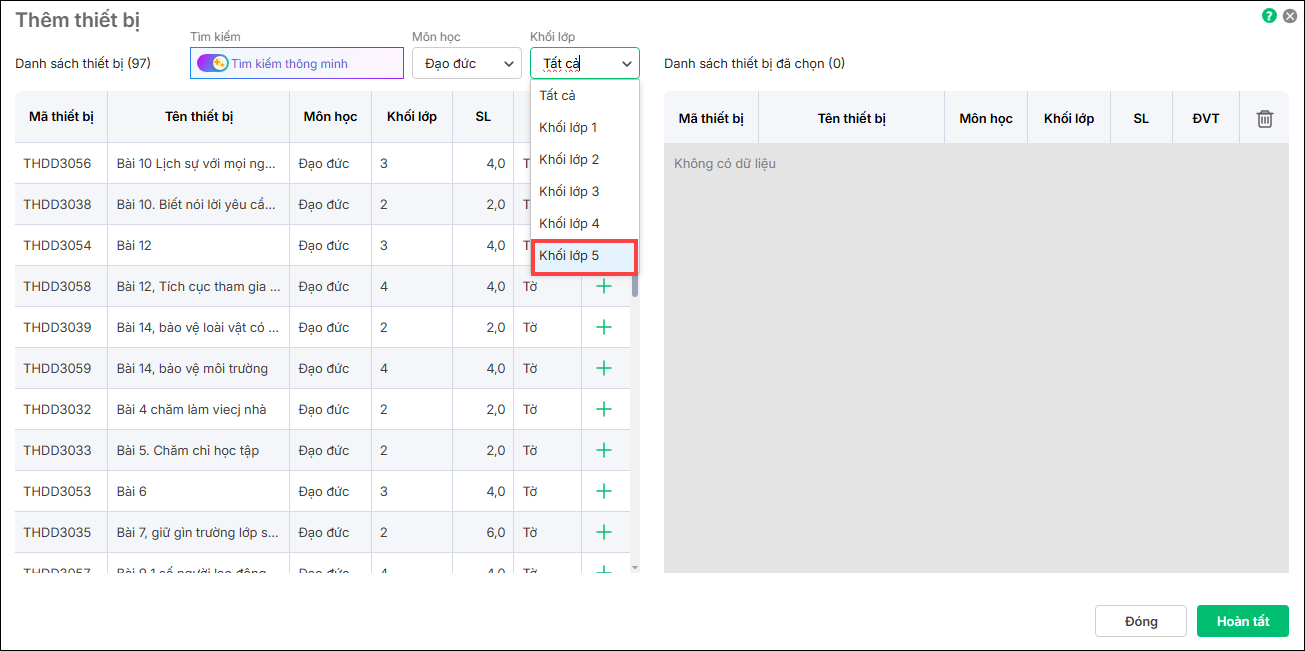Image resolution: width=1305 pixels, height=651 pixels.
Task: Open the Môn học dropdown showing Đạo đức
Action: [466, 64]
